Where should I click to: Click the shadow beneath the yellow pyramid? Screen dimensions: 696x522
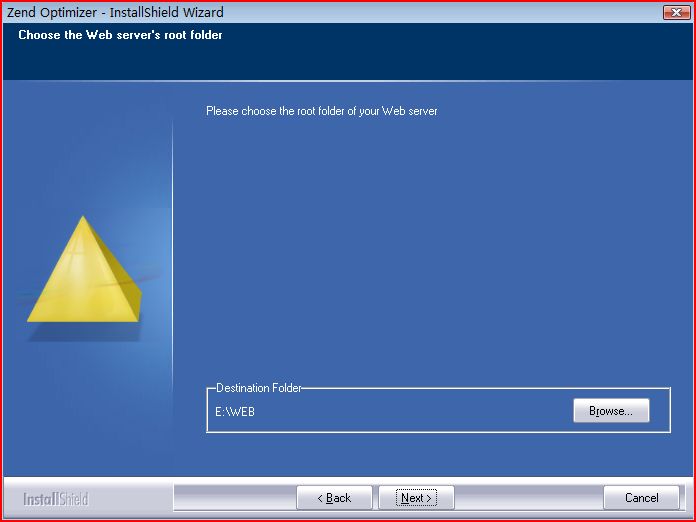[x=84, y=332]
